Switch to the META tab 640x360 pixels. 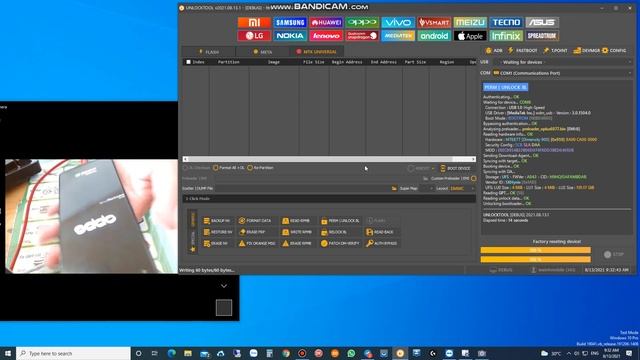[262, 52]
